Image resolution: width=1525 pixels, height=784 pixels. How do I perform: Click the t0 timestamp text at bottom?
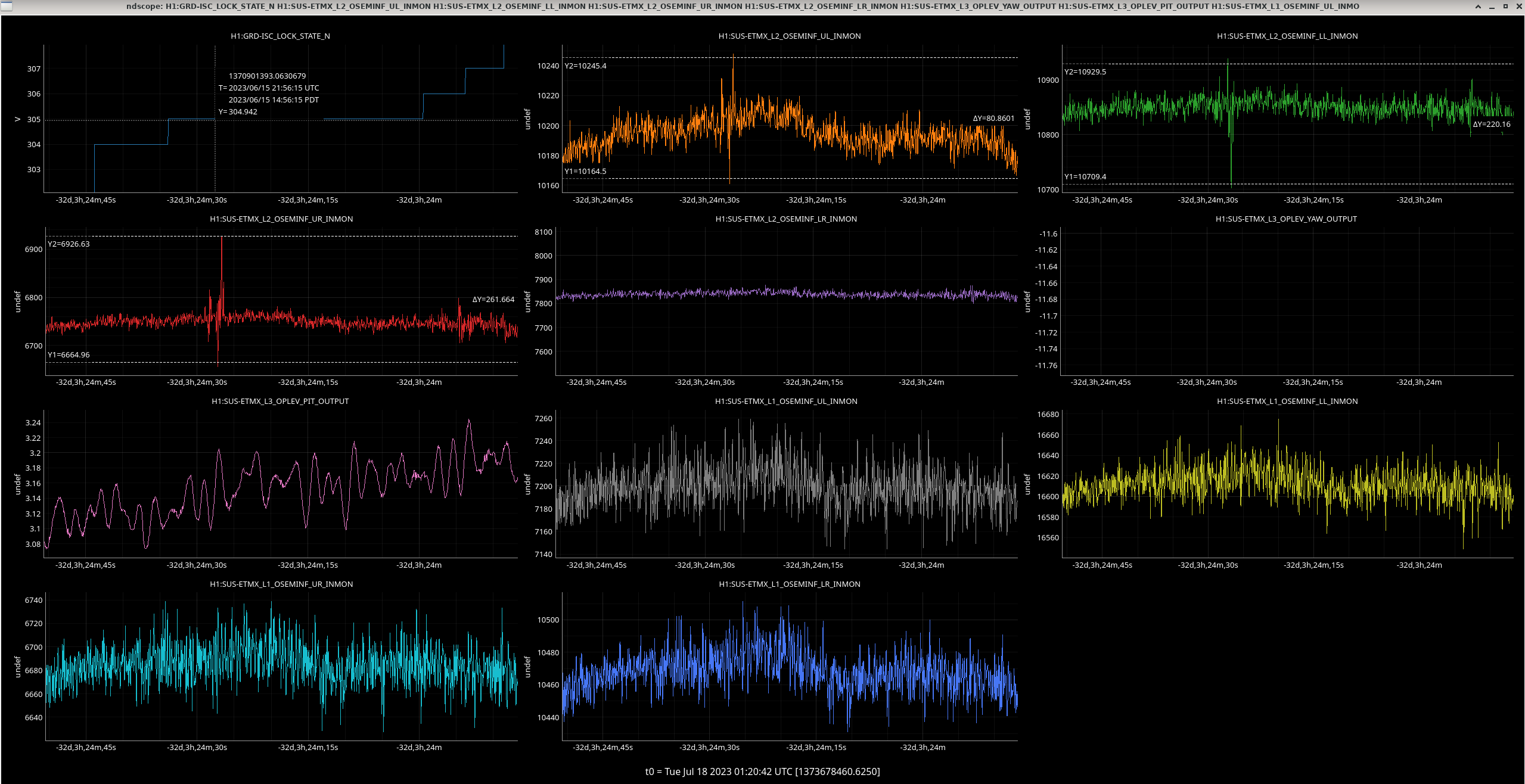click(x=762, y=771)
